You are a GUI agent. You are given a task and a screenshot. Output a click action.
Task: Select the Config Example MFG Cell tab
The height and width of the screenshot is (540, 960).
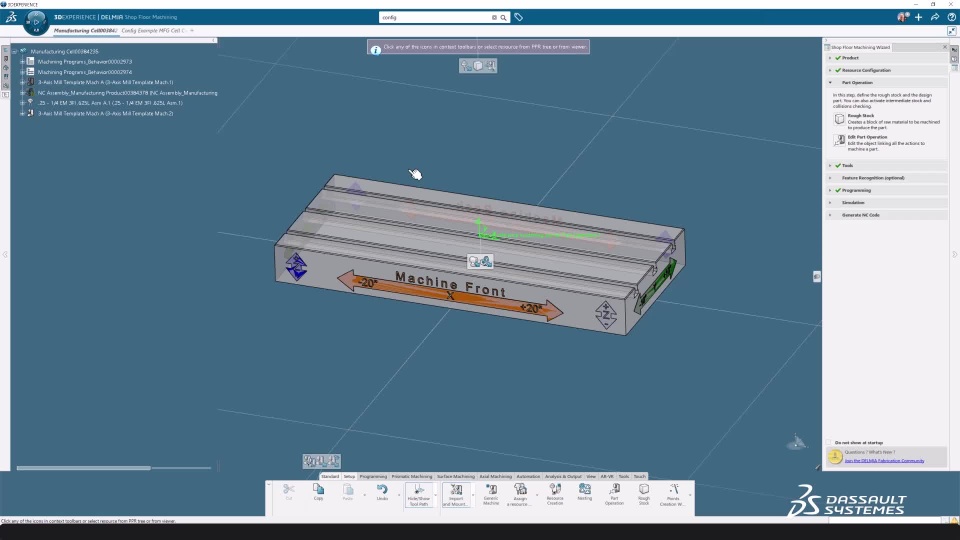pyautogui.click(x=154, y=31)
